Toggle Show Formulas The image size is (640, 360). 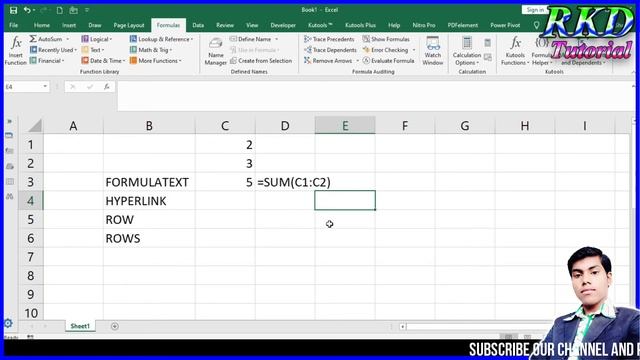click(x=386, y=39)
